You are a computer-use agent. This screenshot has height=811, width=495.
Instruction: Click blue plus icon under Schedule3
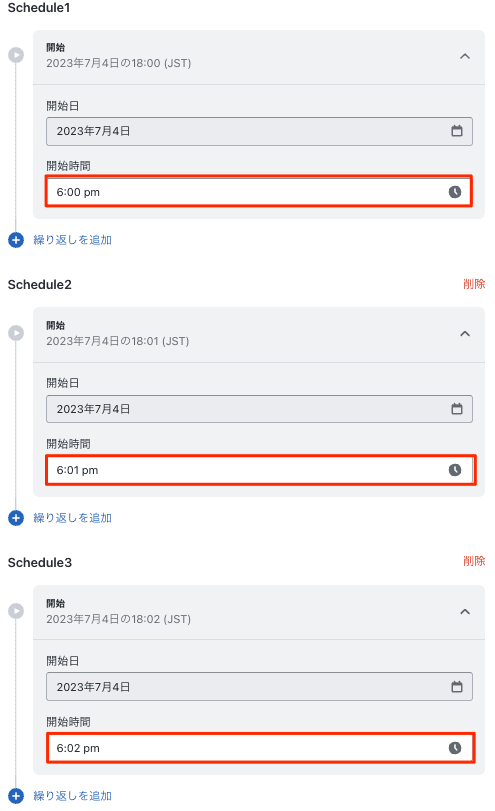pos(16,795)
